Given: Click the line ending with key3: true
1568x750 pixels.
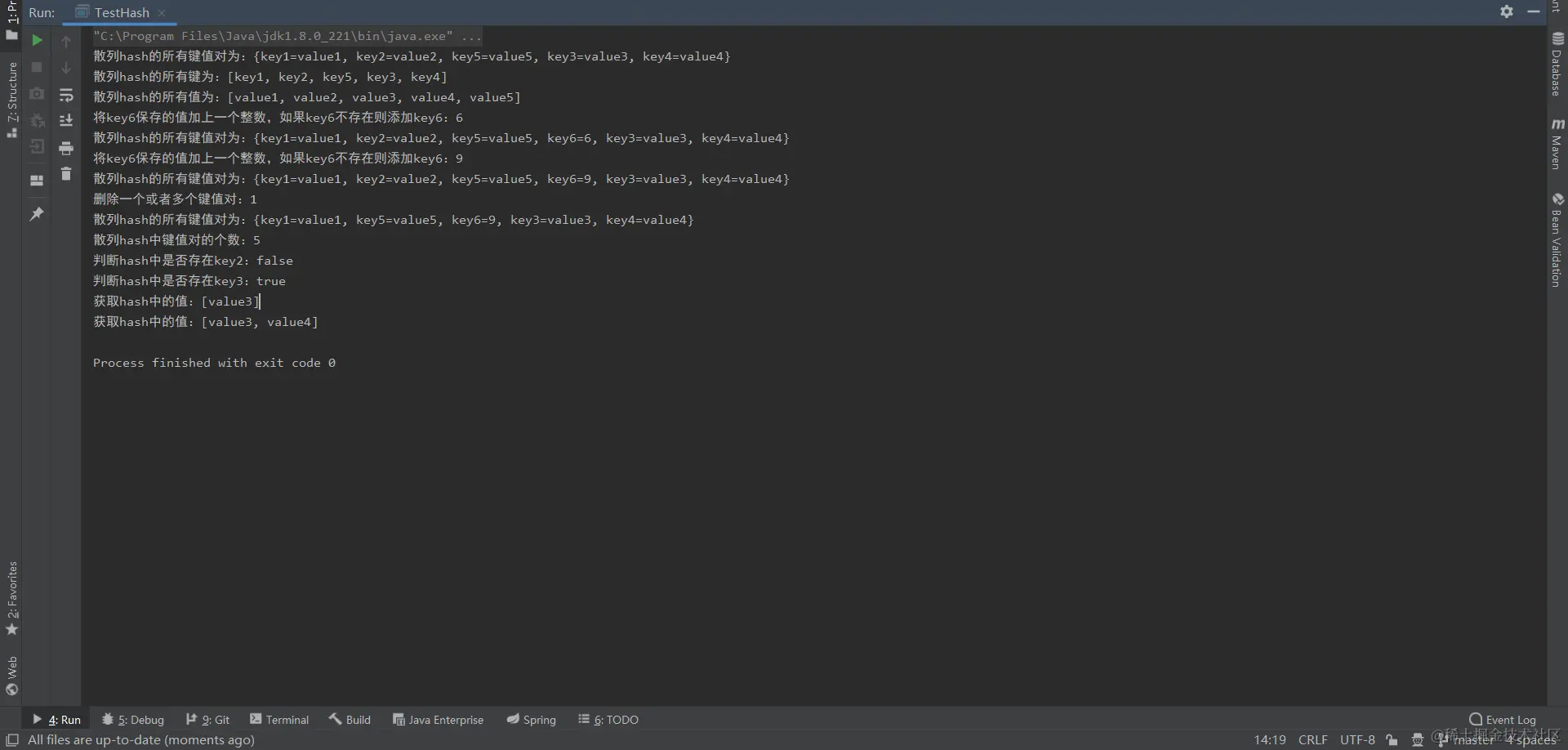Looking at the screenshot, I should click(x=189, y=281).
